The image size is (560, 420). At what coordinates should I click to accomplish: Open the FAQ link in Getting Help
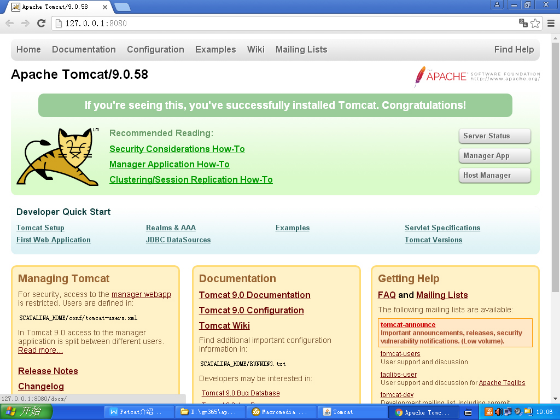[x=387, y=295]
